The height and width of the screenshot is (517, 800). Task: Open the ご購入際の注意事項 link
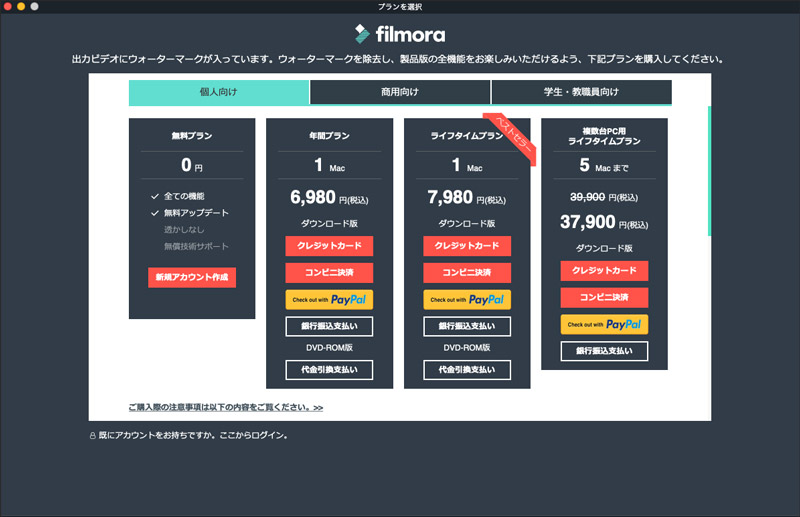point(226,407)
